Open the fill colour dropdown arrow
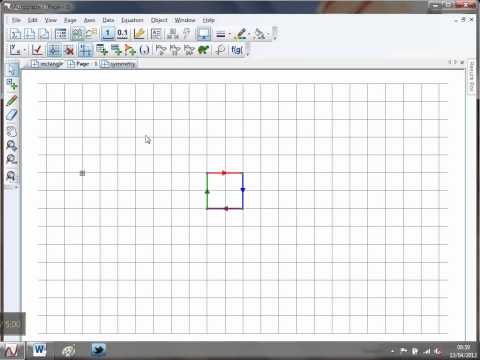The height and width of the screenshot is (360, 480). (x=268, y=34)
